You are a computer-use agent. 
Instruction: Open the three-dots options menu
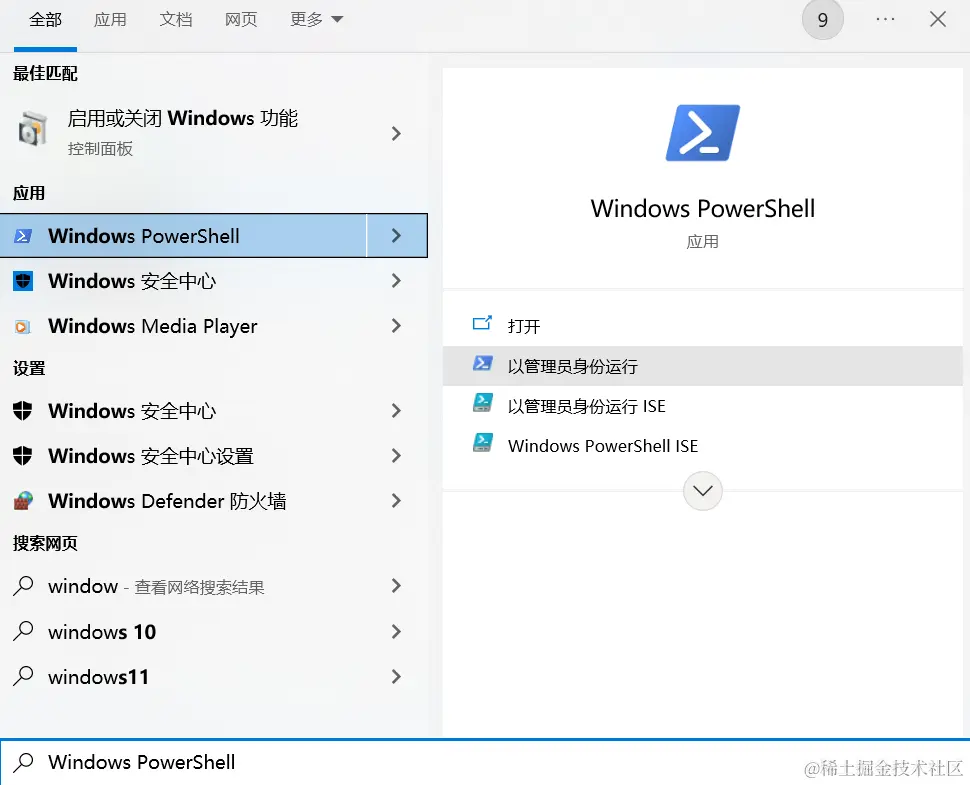point(885,19)
